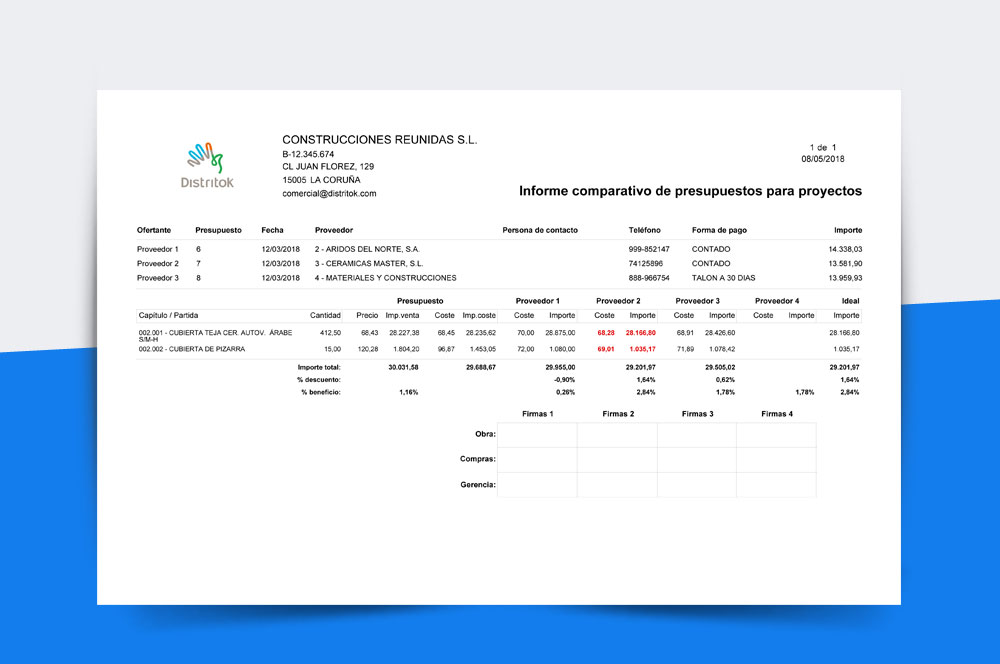Click the 'Persona de contacto' column header

(540, 230)
